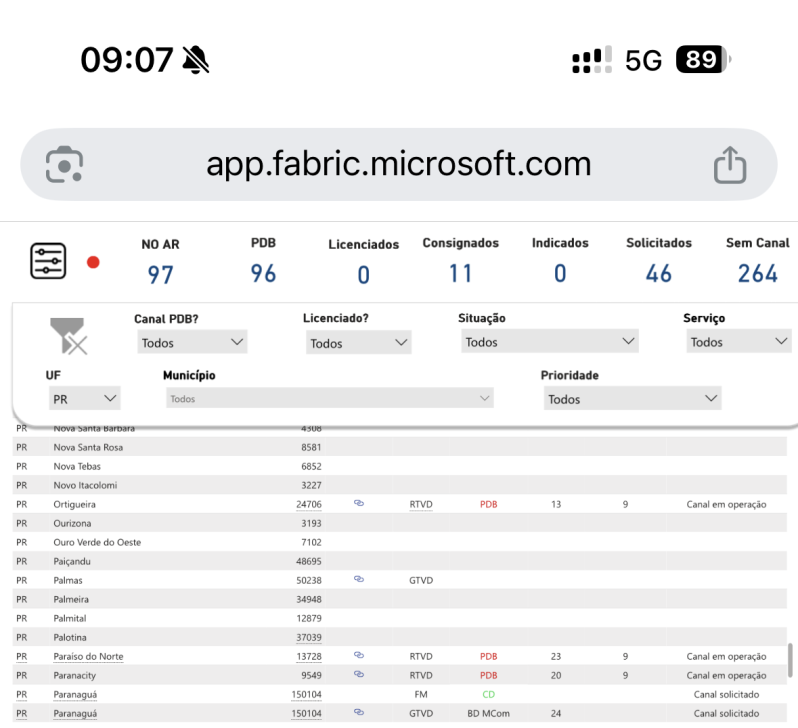Click the red status dot indicator
Screen dimensions: 798x728
[x=93, y=262]
